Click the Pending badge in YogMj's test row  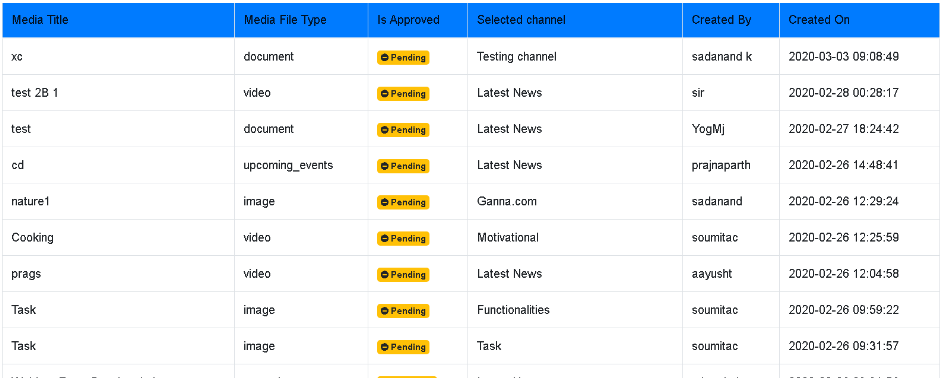[x=403, y=130]
